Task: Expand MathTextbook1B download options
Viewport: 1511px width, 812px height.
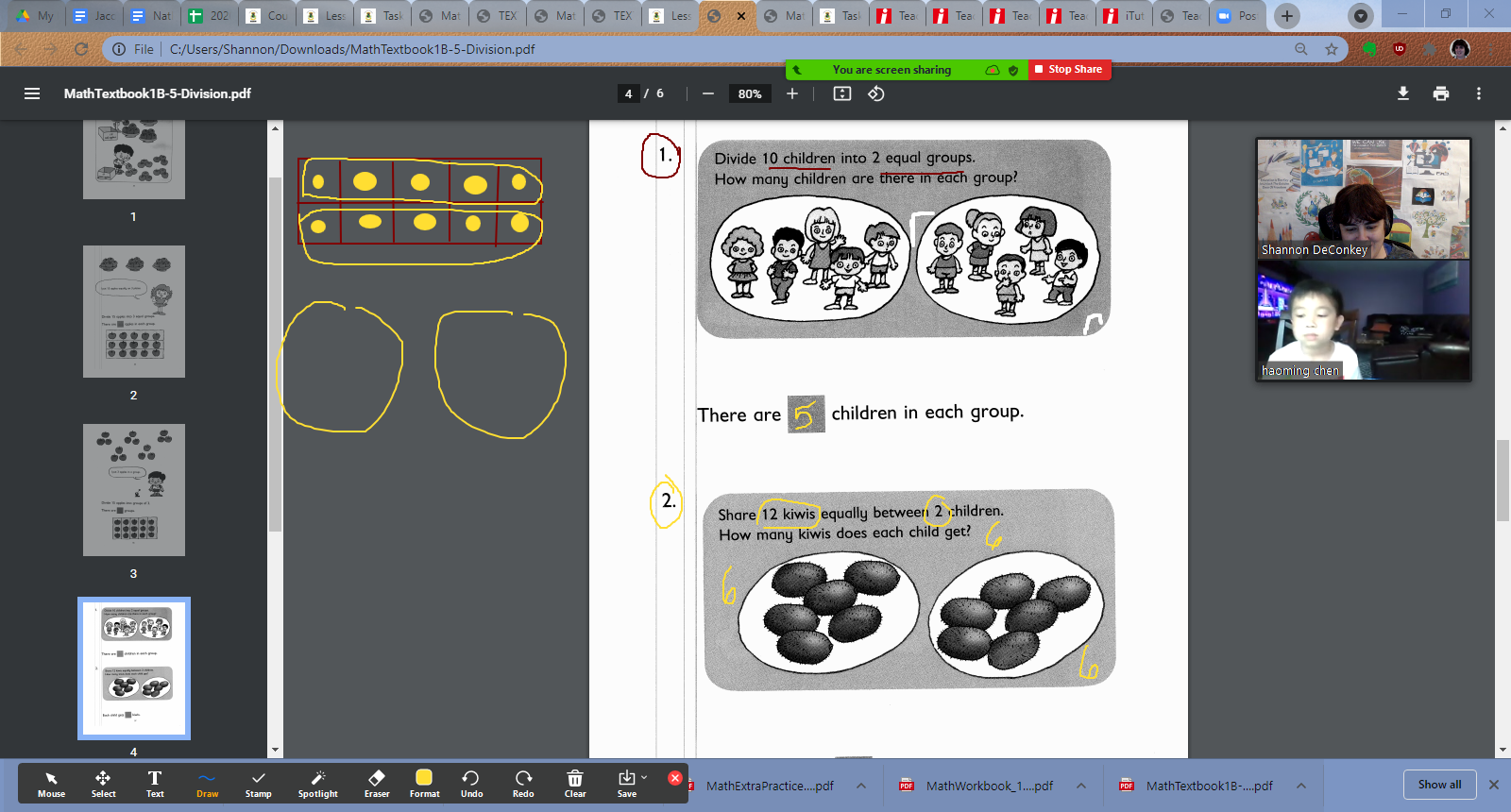Action: (1301, 786)
